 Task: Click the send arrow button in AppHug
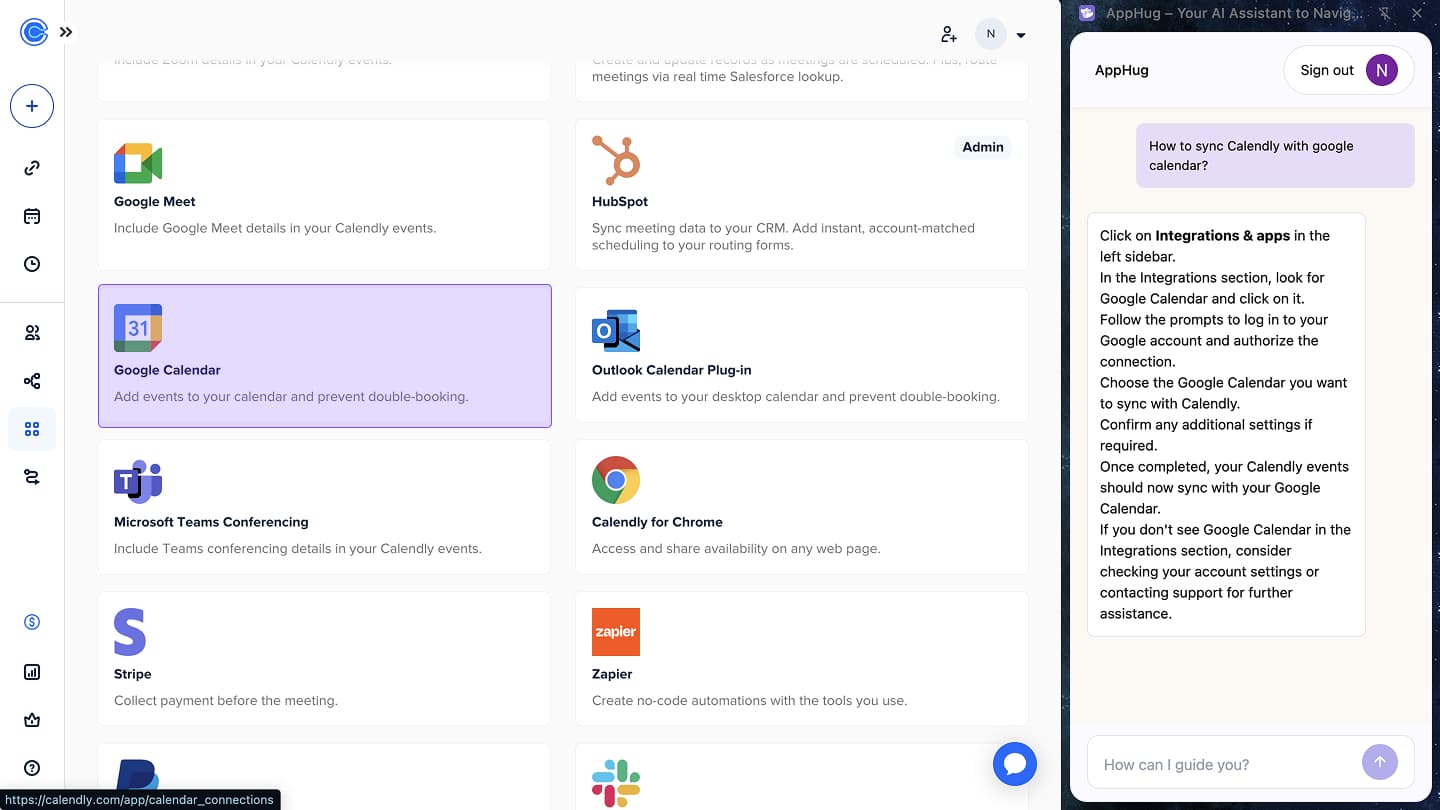click(1379, 762)
